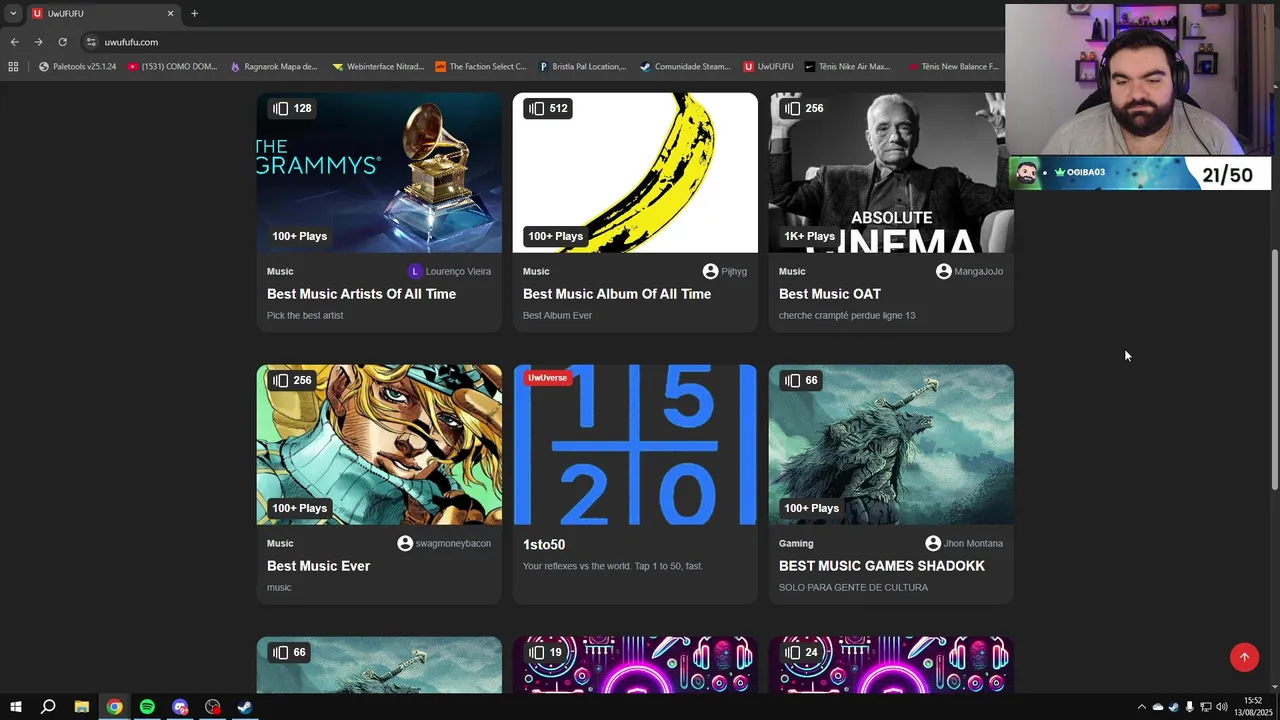This screenshot has height=720, width=1280.
Task: Open the Tênis New Balance bookmark
Action: [952, 67]
